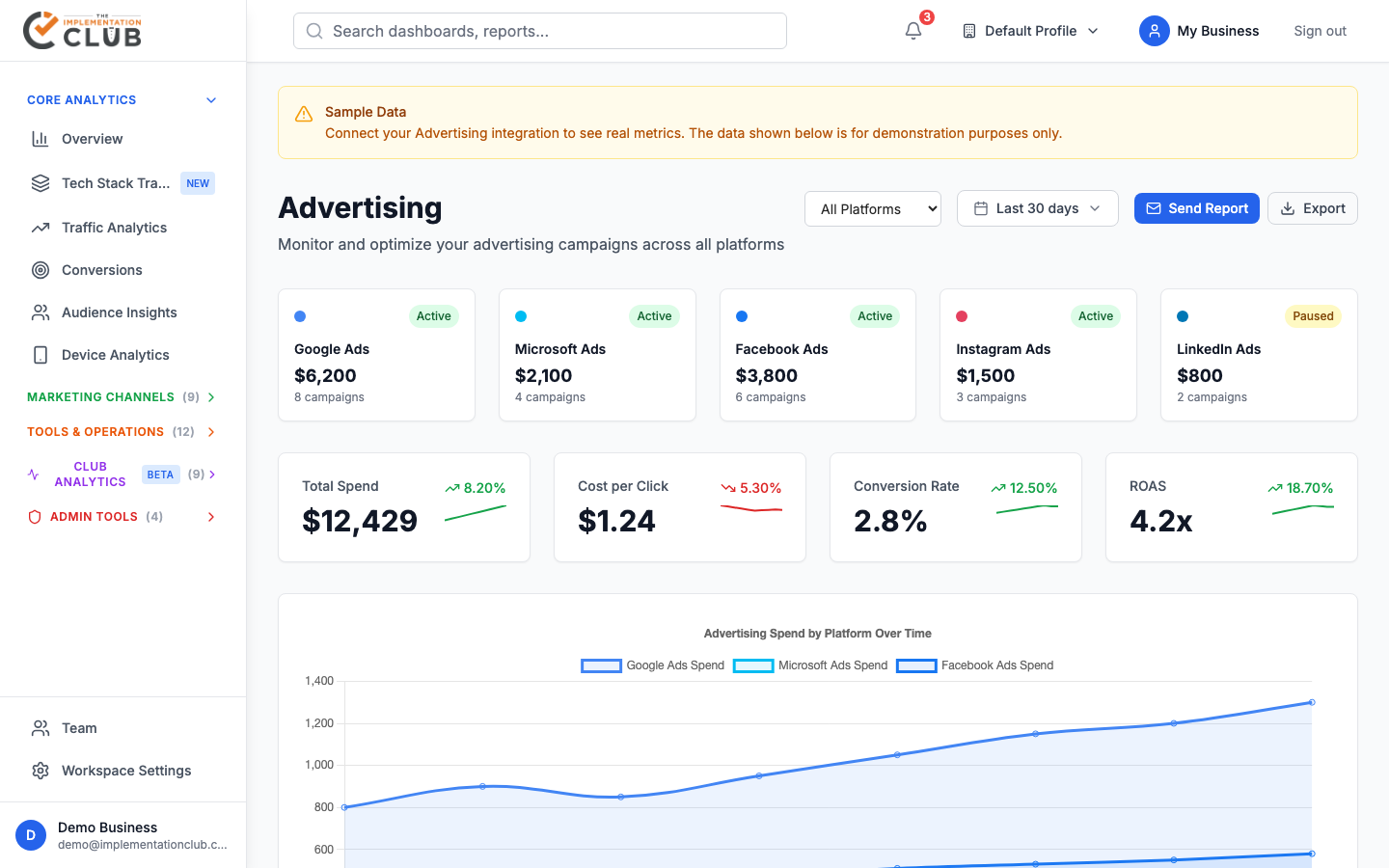Open the Last 30 days date range selector

click(1037, 208)
